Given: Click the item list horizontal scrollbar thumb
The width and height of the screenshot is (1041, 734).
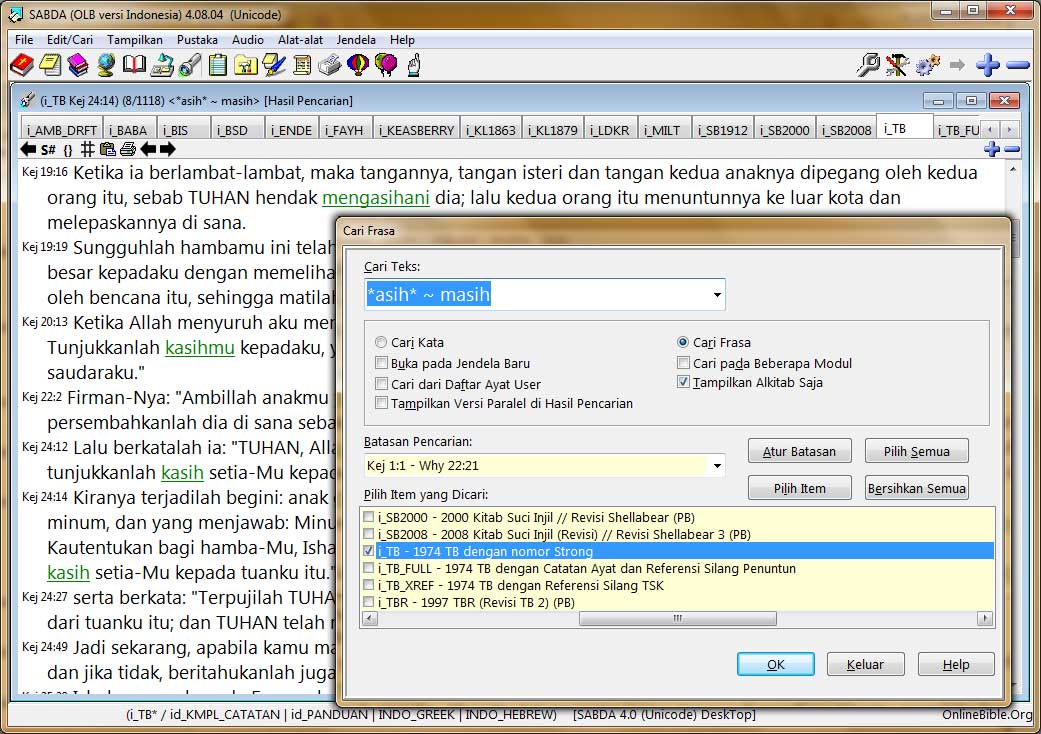Looking at the screenshot, I should click(x=677, y=619).
